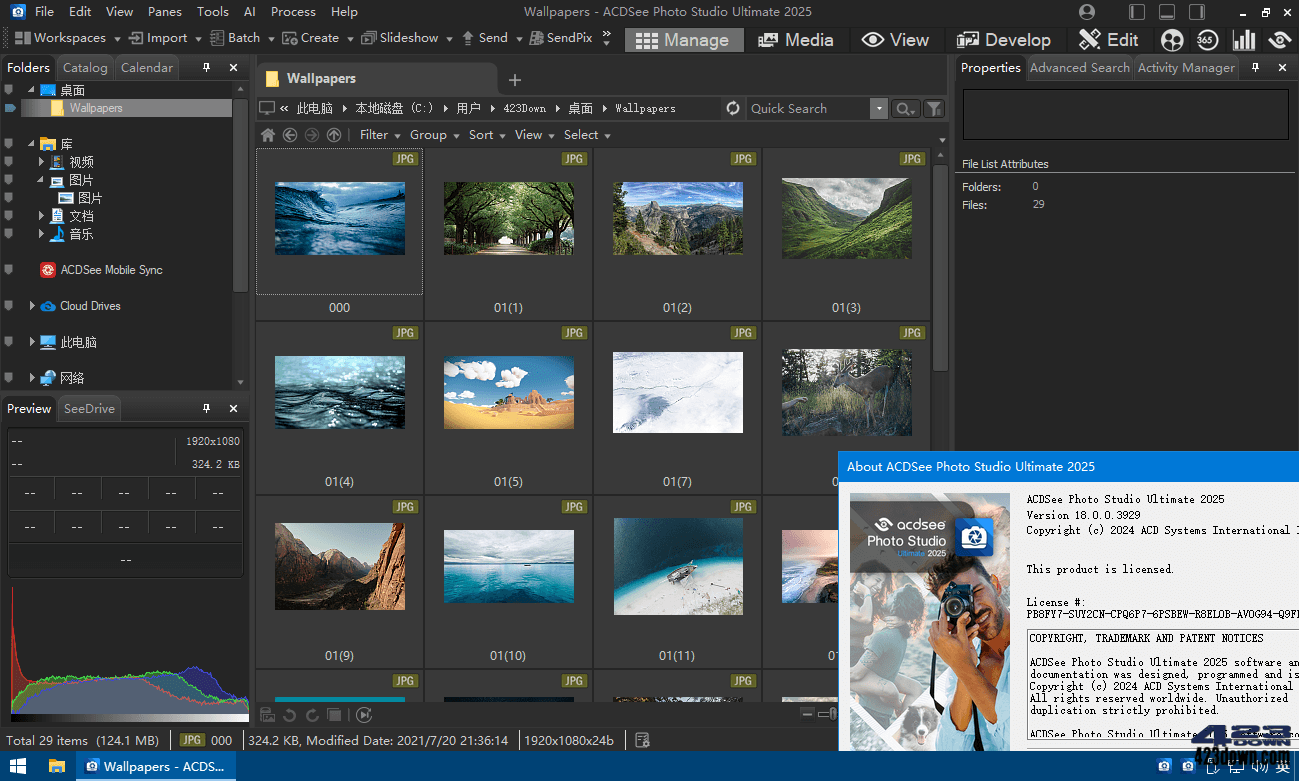Rotate the selected image counterclockwise
Viewport: 1299px width, 781px height.
point(290,715)
